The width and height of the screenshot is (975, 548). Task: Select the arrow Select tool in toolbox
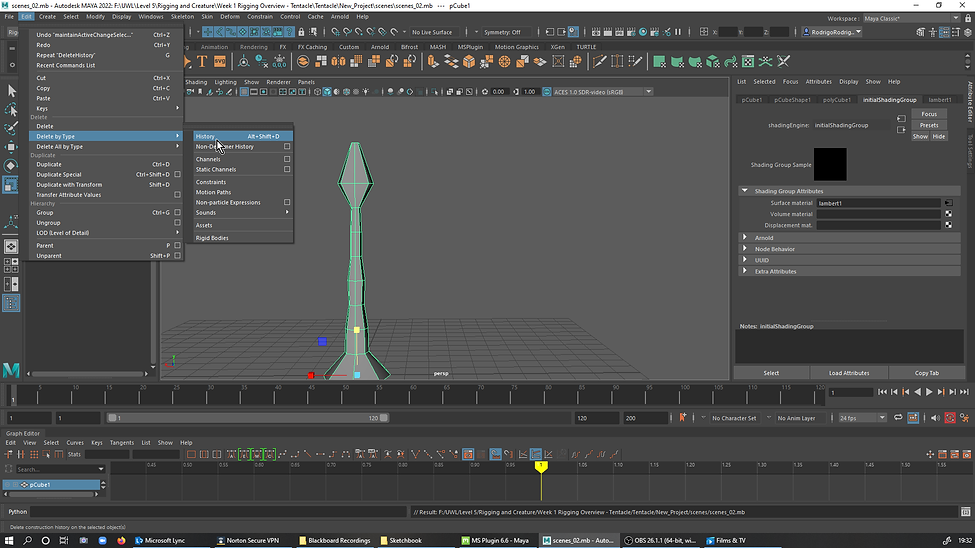coord(11,91)
